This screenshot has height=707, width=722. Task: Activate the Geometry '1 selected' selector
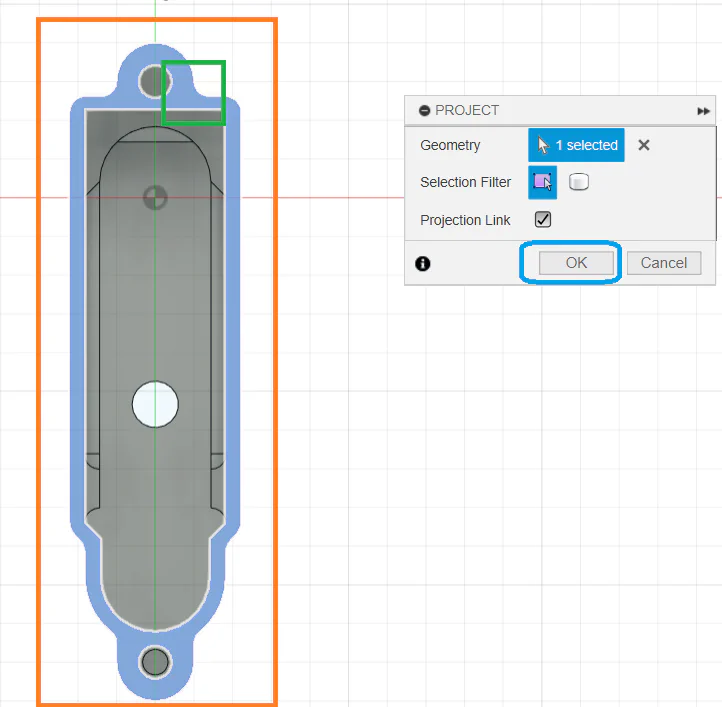576,145
